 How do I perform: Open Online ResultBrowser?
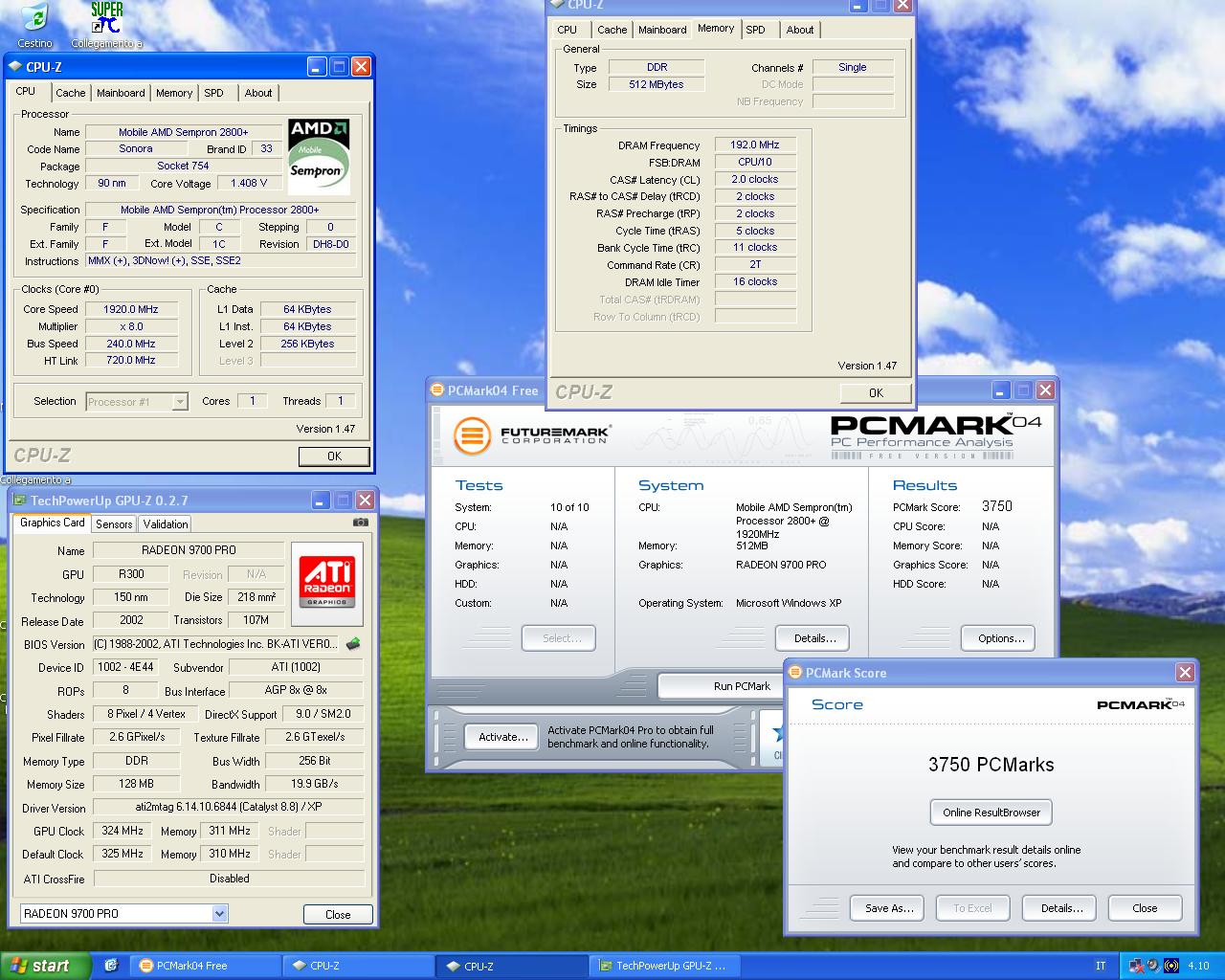991,813
